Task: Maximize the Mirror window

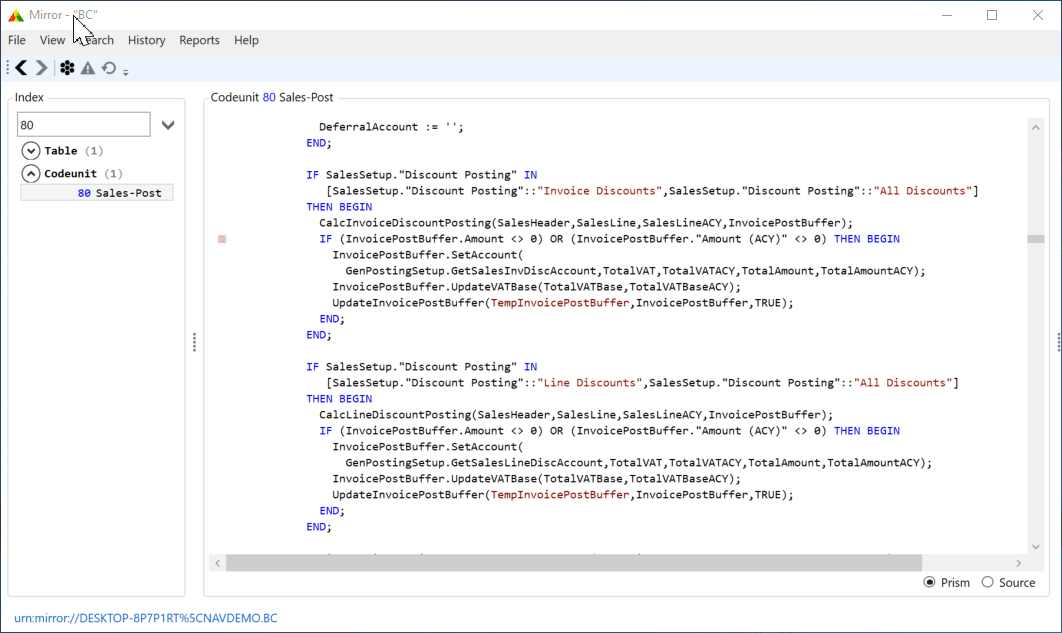Action: (992, 15)
